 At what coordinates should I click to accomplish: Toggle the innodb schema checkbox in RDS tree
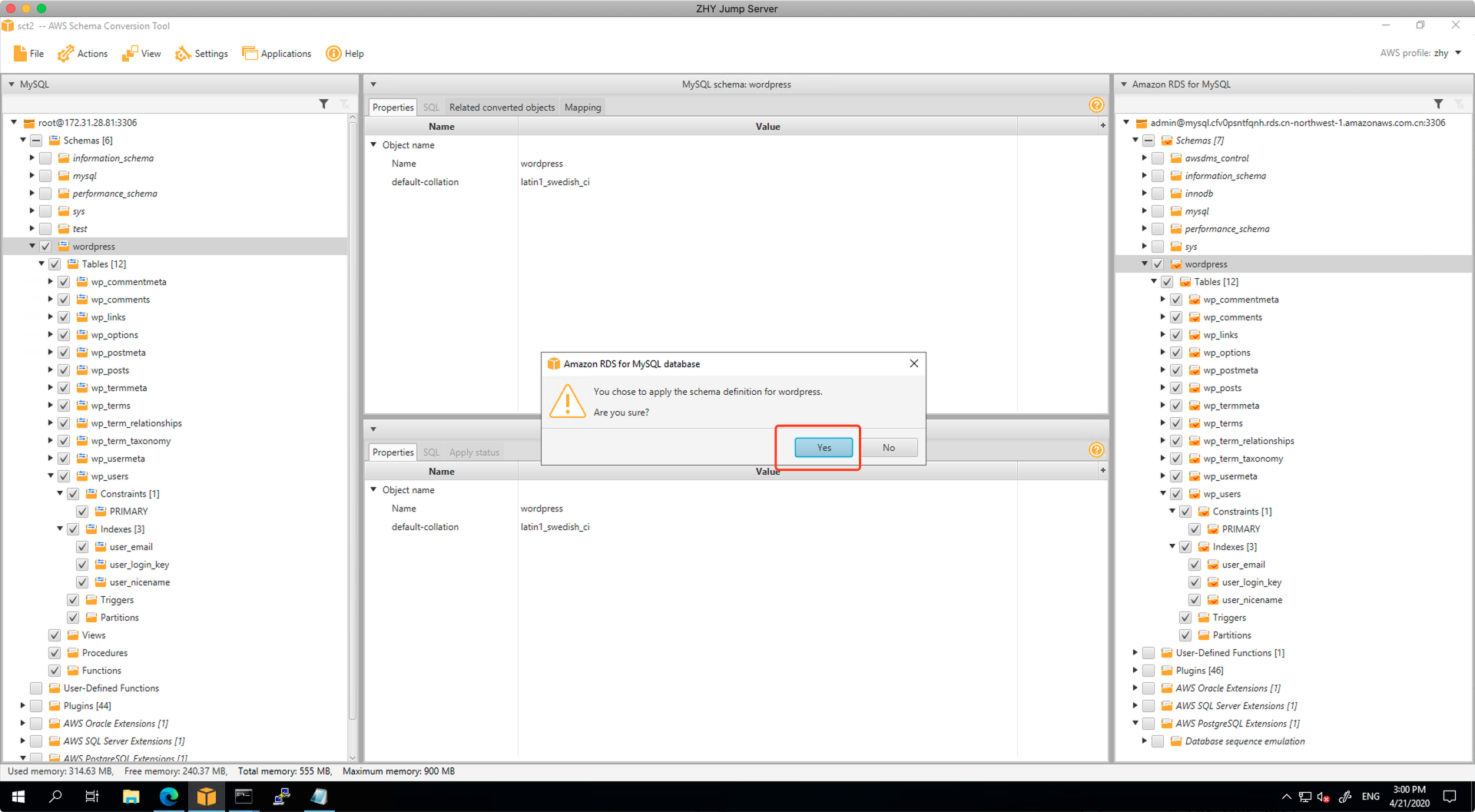click(1158, 194)
